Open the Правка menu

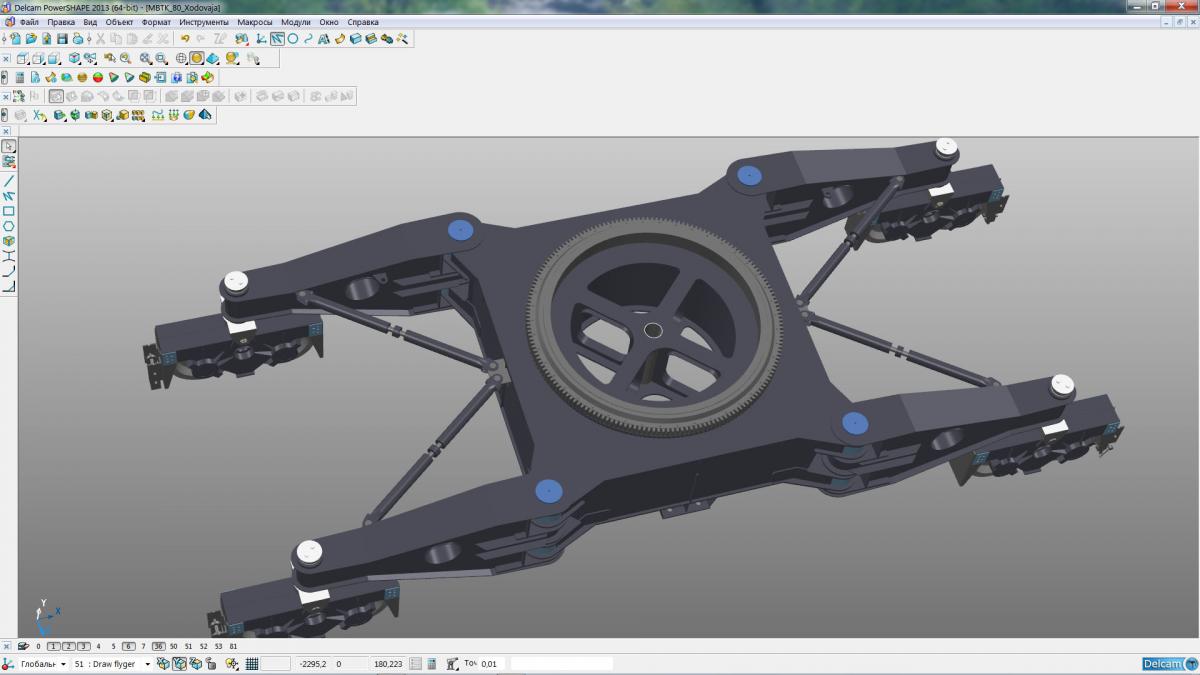coord(61,22)
